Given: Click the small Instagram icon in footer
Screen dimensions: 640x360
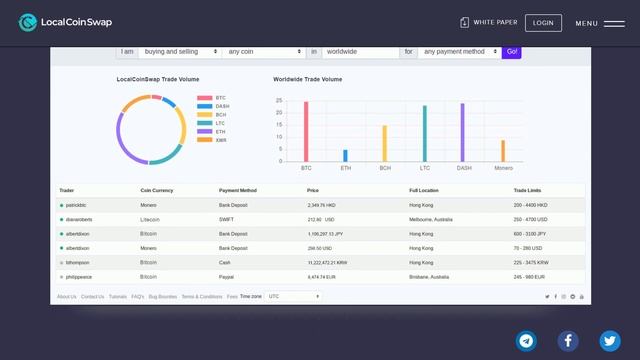Looking at the screenshot, I should coord(564,297).
